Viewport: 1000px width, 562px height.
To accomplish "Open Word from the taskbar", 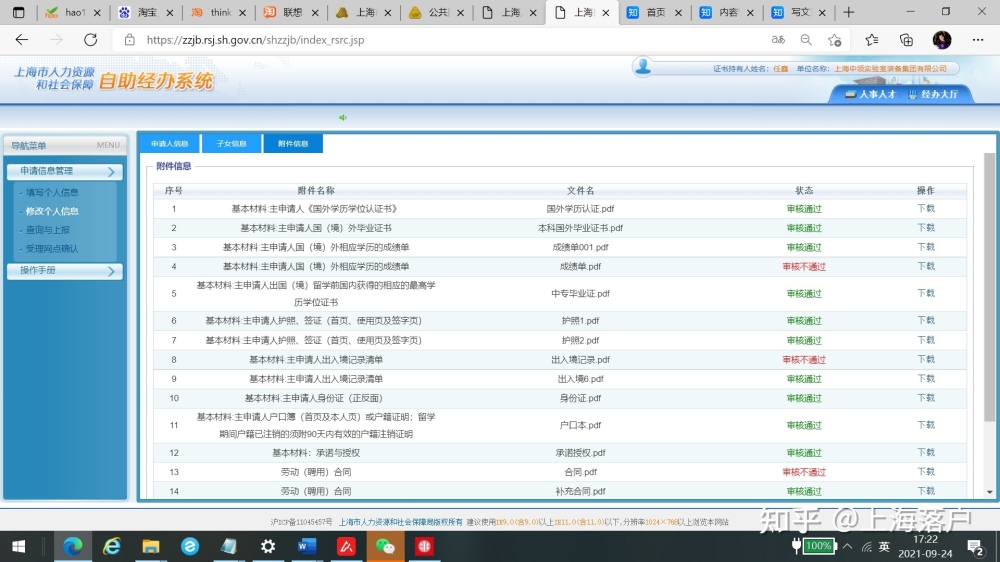I will tap(307, 546).
